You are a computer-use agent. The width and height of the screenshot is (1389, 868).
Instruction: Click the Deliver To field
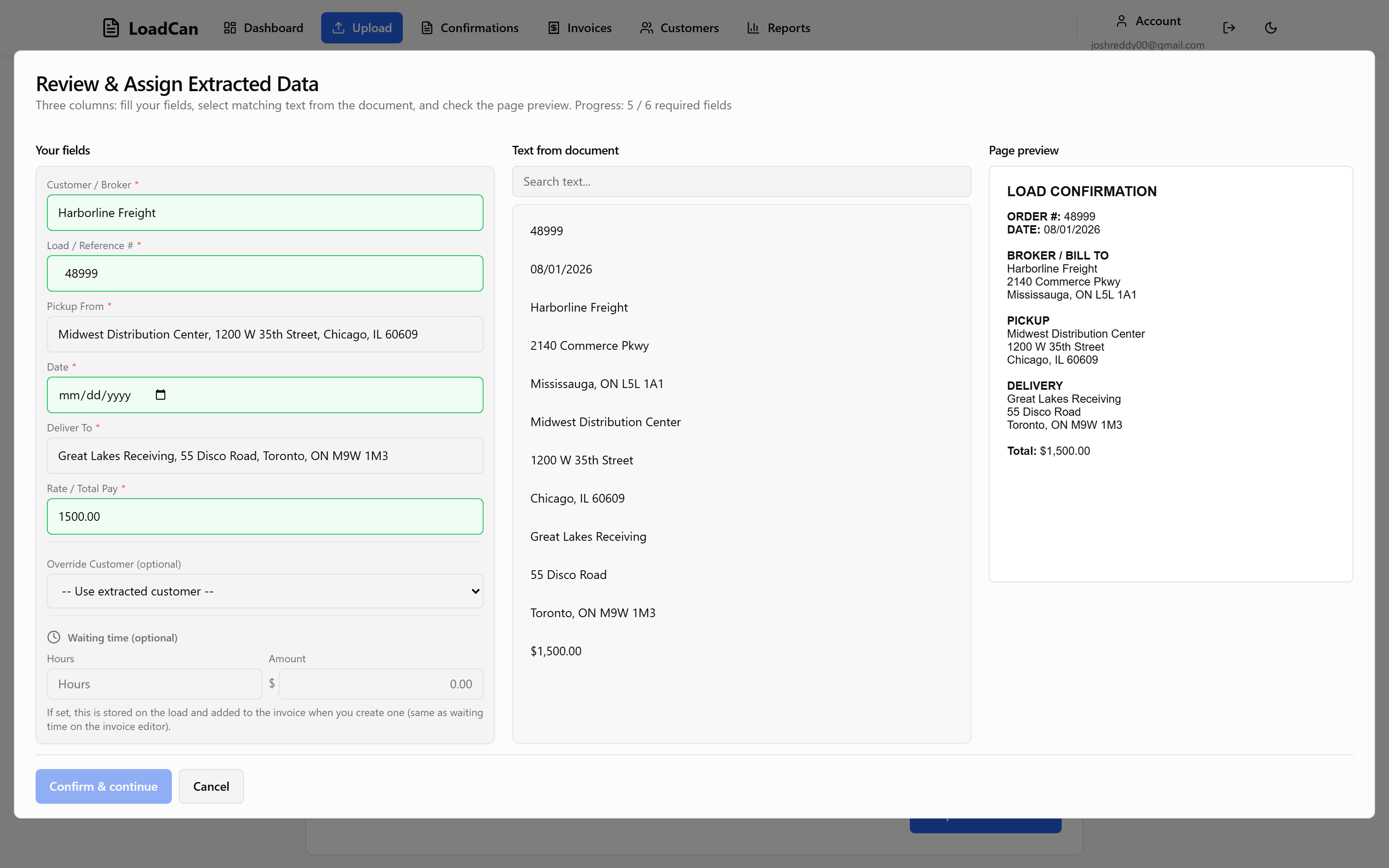coord(265,456)
